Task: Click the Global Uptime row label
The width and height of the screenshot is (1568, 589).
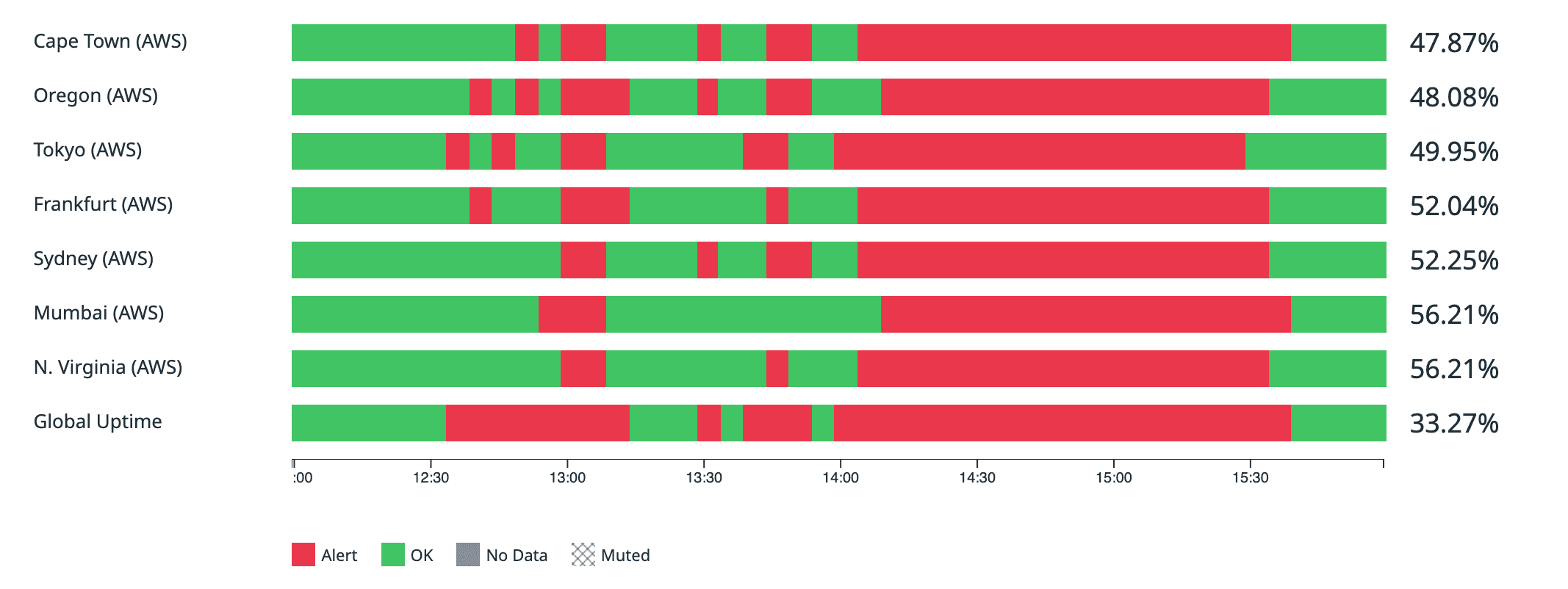Action: (98, 422)
